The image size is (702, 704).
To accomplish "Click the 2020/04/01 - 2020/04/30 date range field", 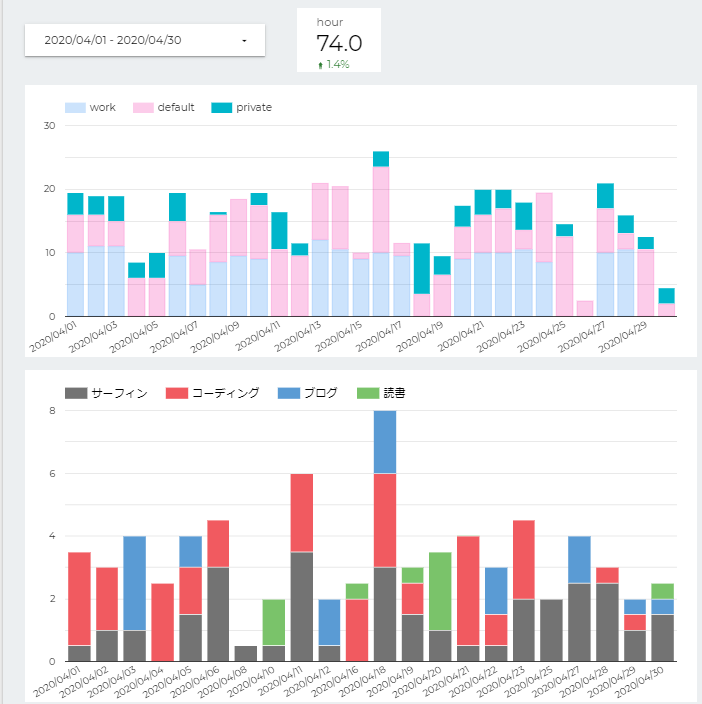I will coord(145,40).
